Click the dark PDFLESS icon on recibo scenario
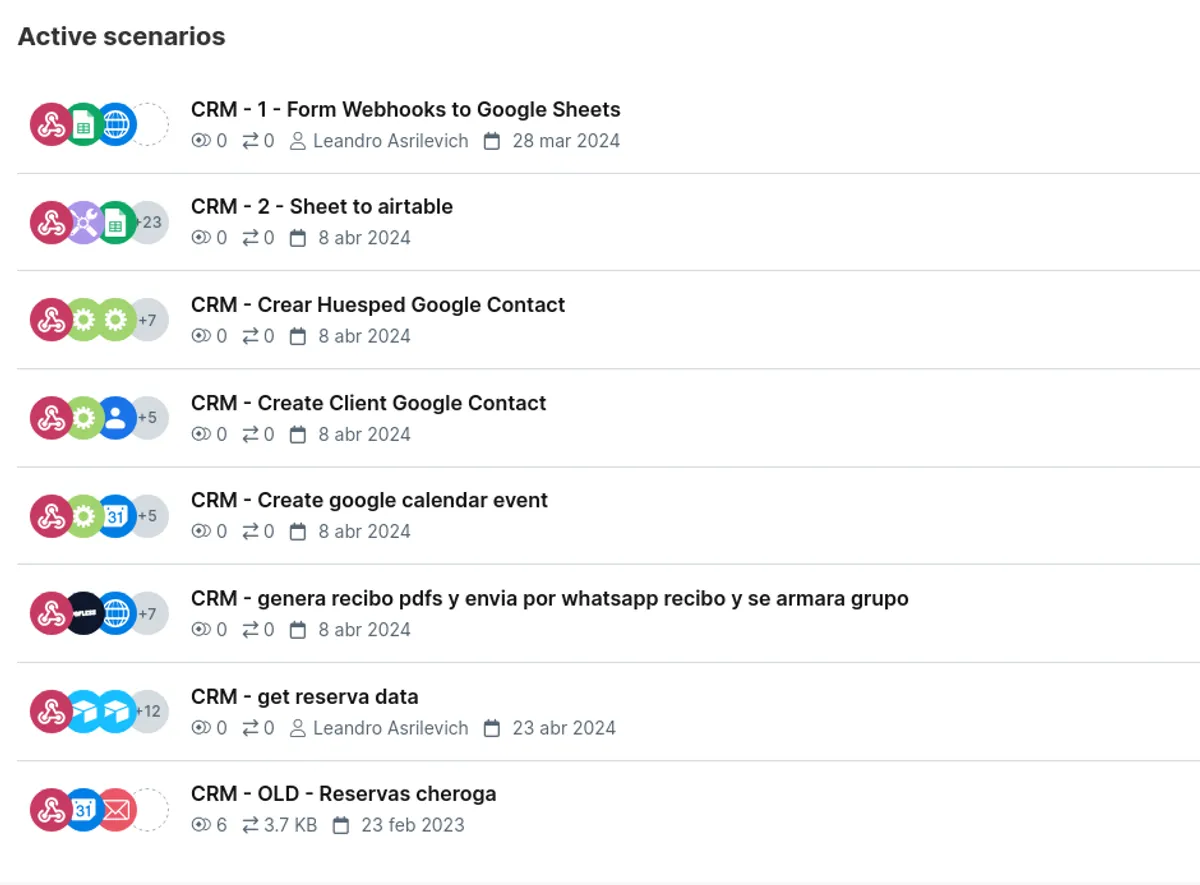1200x885 pixels. click(83, 613)
